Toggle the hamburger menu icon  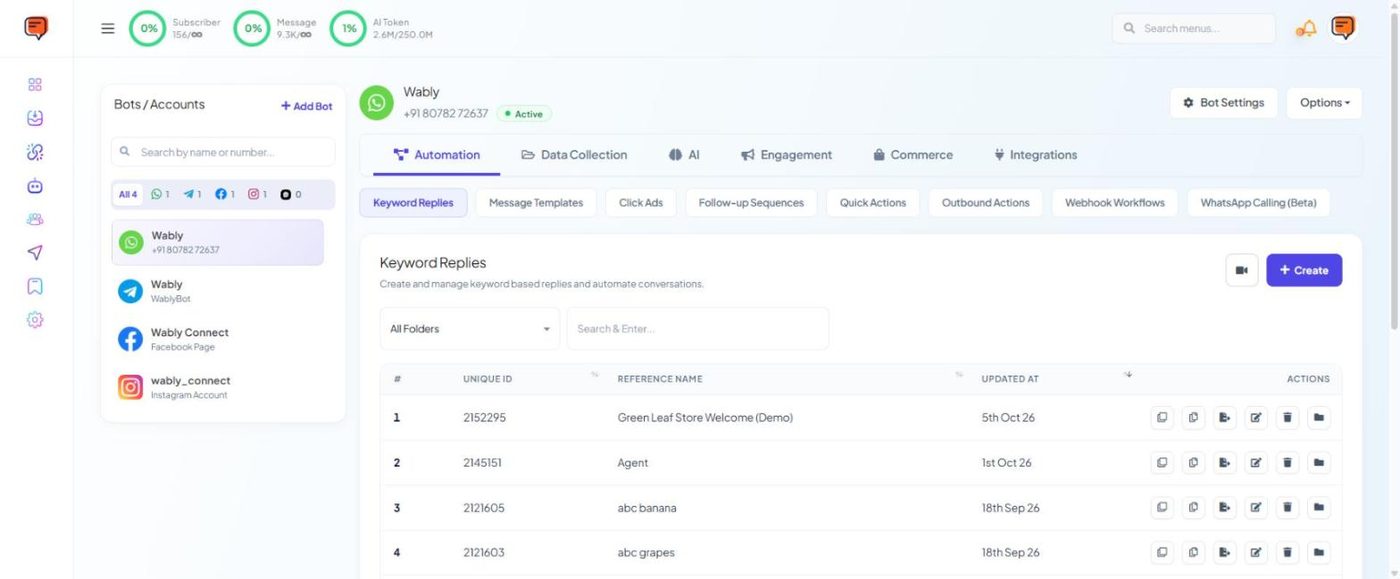pos(108,28)
